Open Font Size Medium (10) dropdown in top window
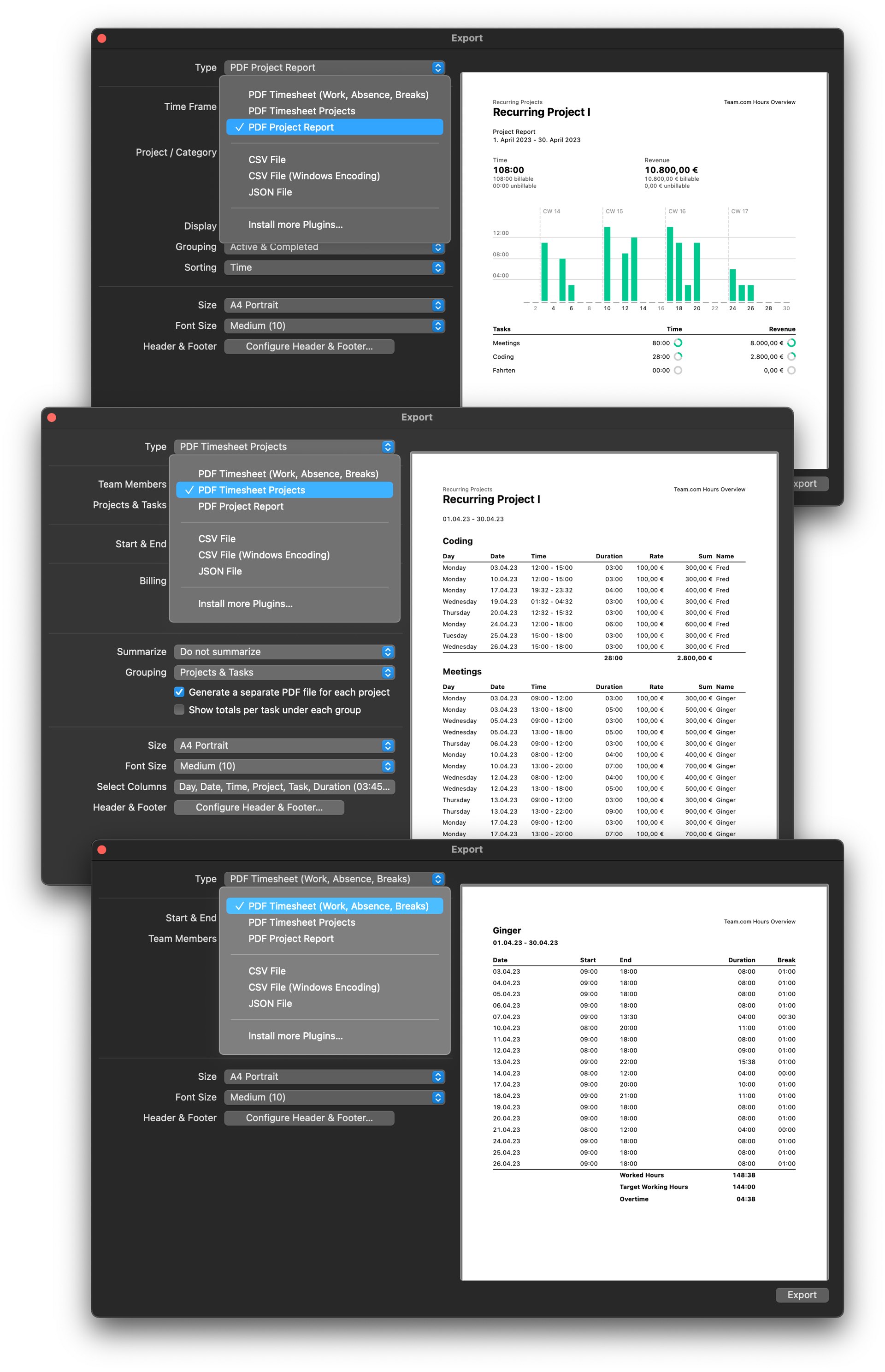This screenshot has width=885, height=1372. tap(335, 326)
